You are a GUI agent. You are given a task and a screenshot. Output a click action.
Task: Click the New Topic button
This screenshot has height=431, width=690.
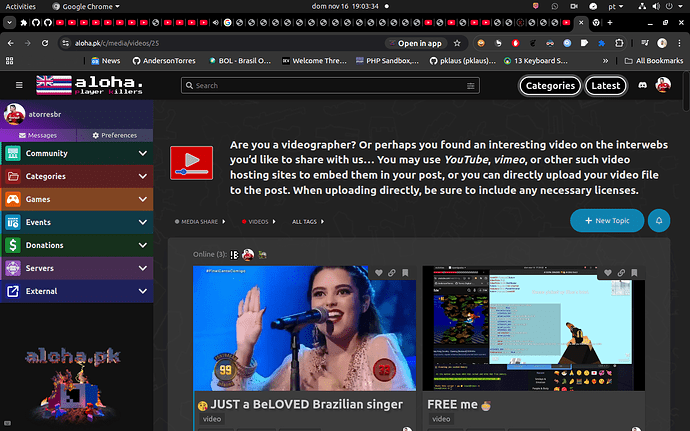tap(606, 220)
